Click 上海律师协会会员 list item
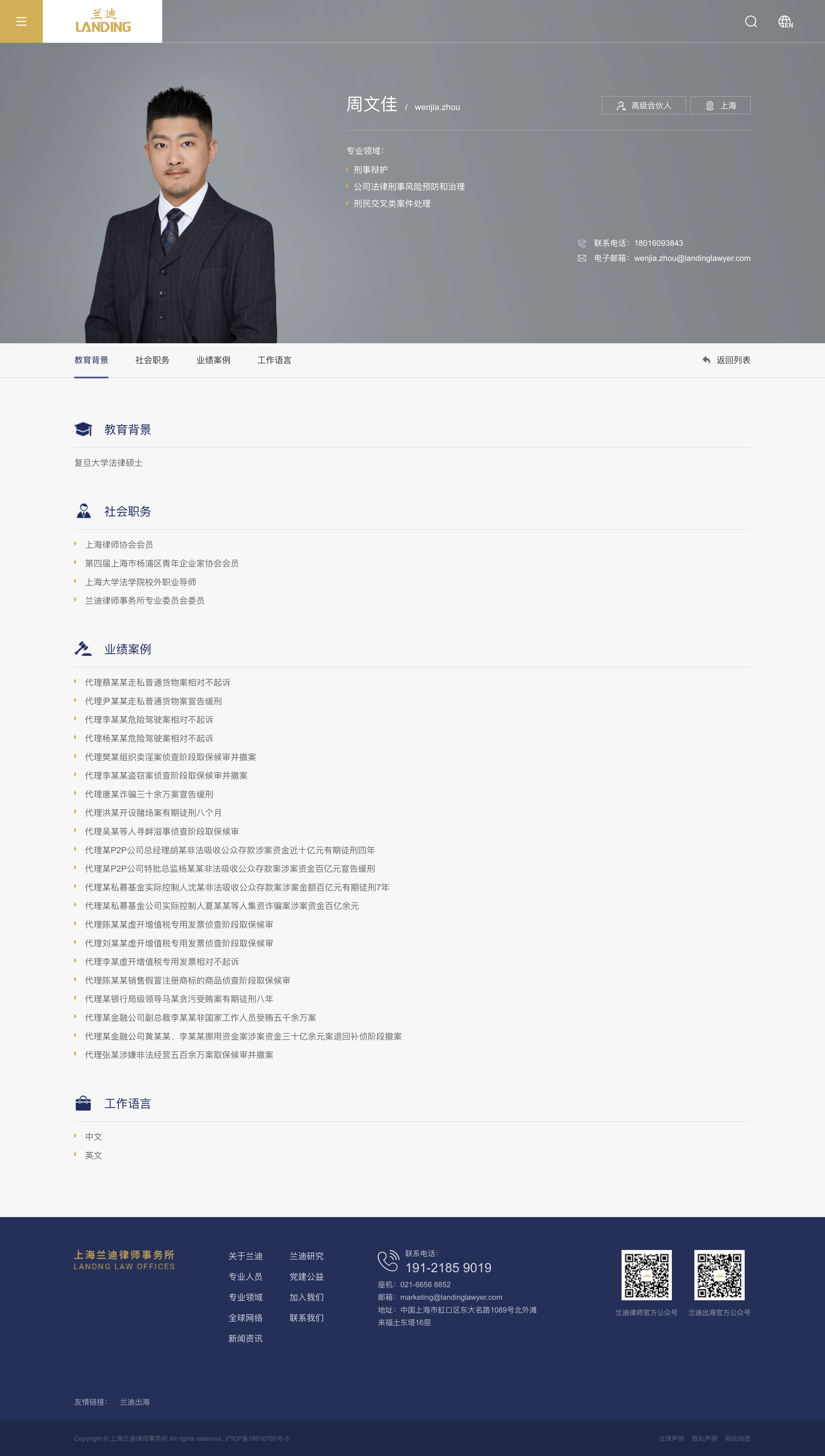Screen dimensions: 825x1456 coord(119,545)
